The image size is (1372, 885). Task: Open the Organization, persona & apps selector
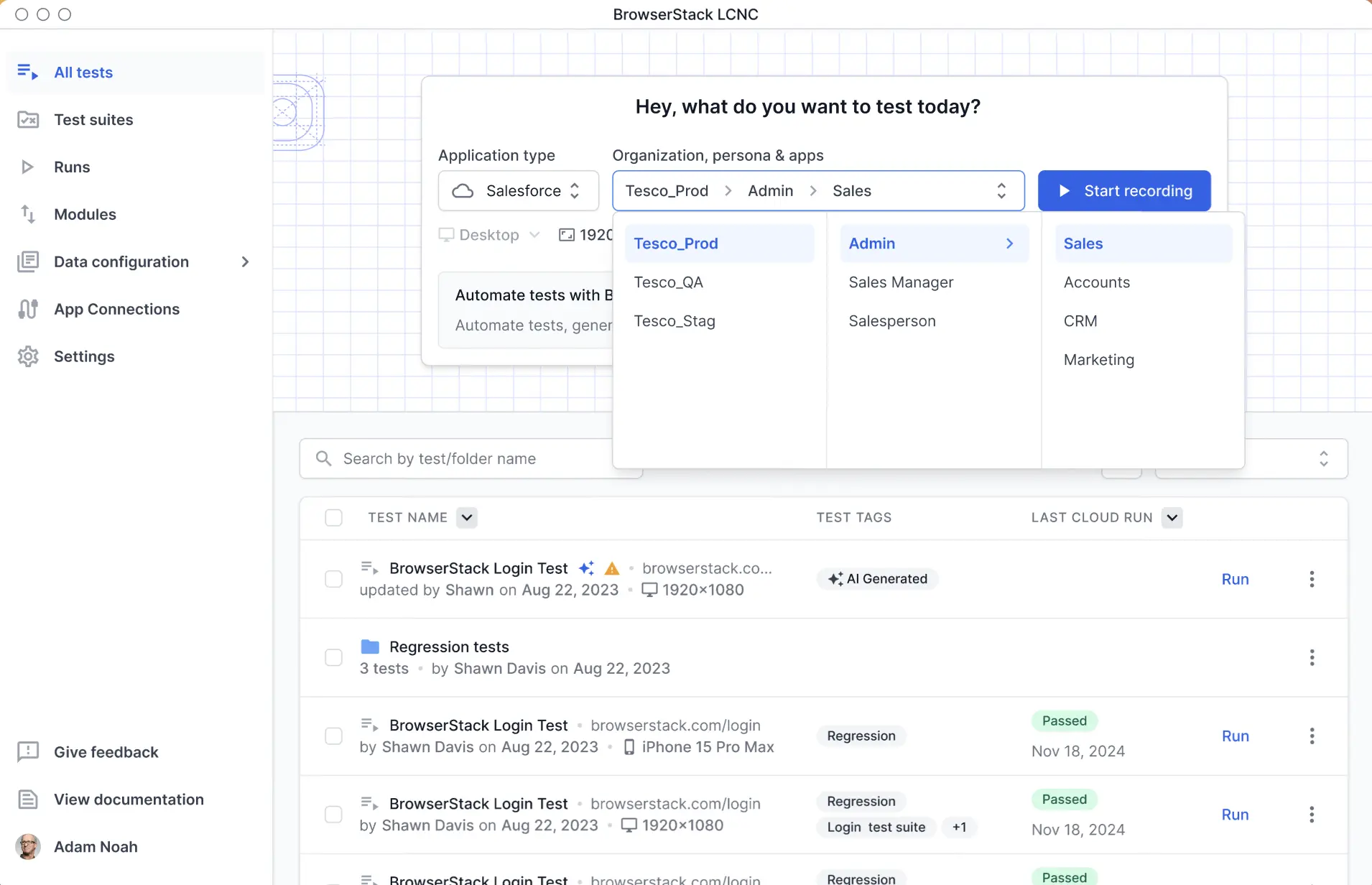point(818,191)
